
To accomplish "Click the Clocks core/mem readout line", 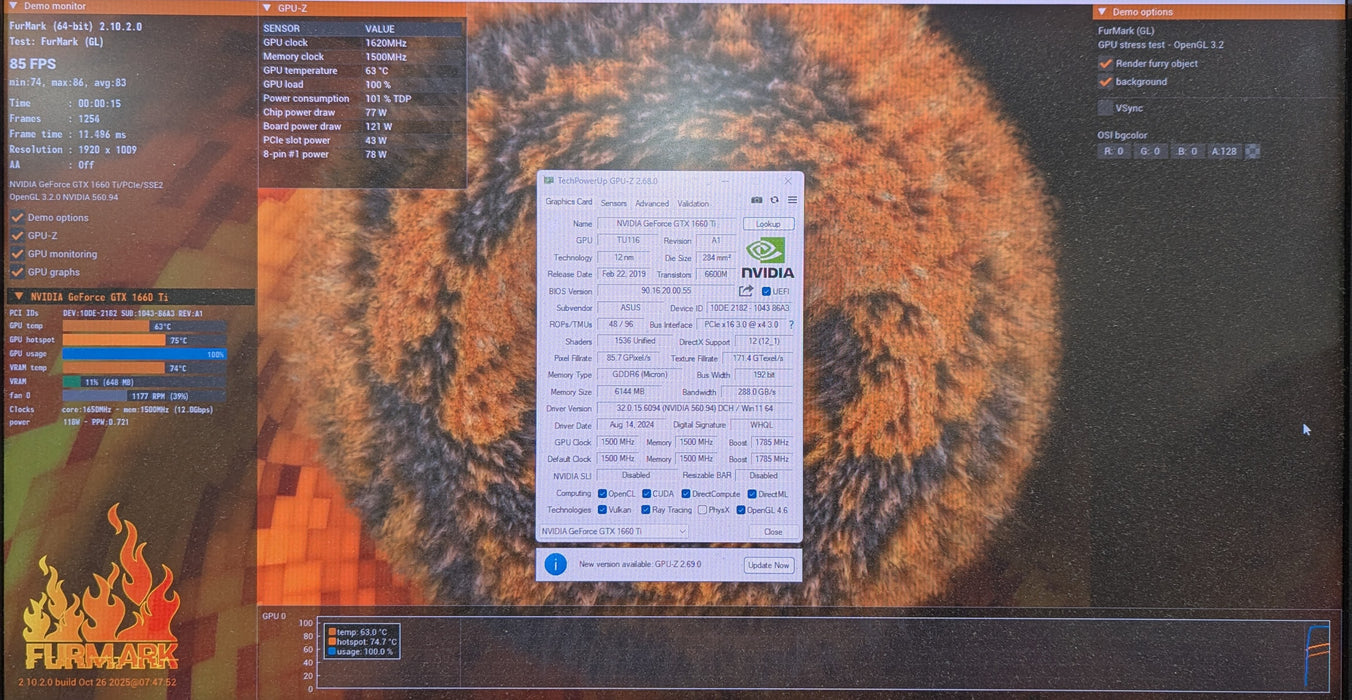I will click(111, 409).
